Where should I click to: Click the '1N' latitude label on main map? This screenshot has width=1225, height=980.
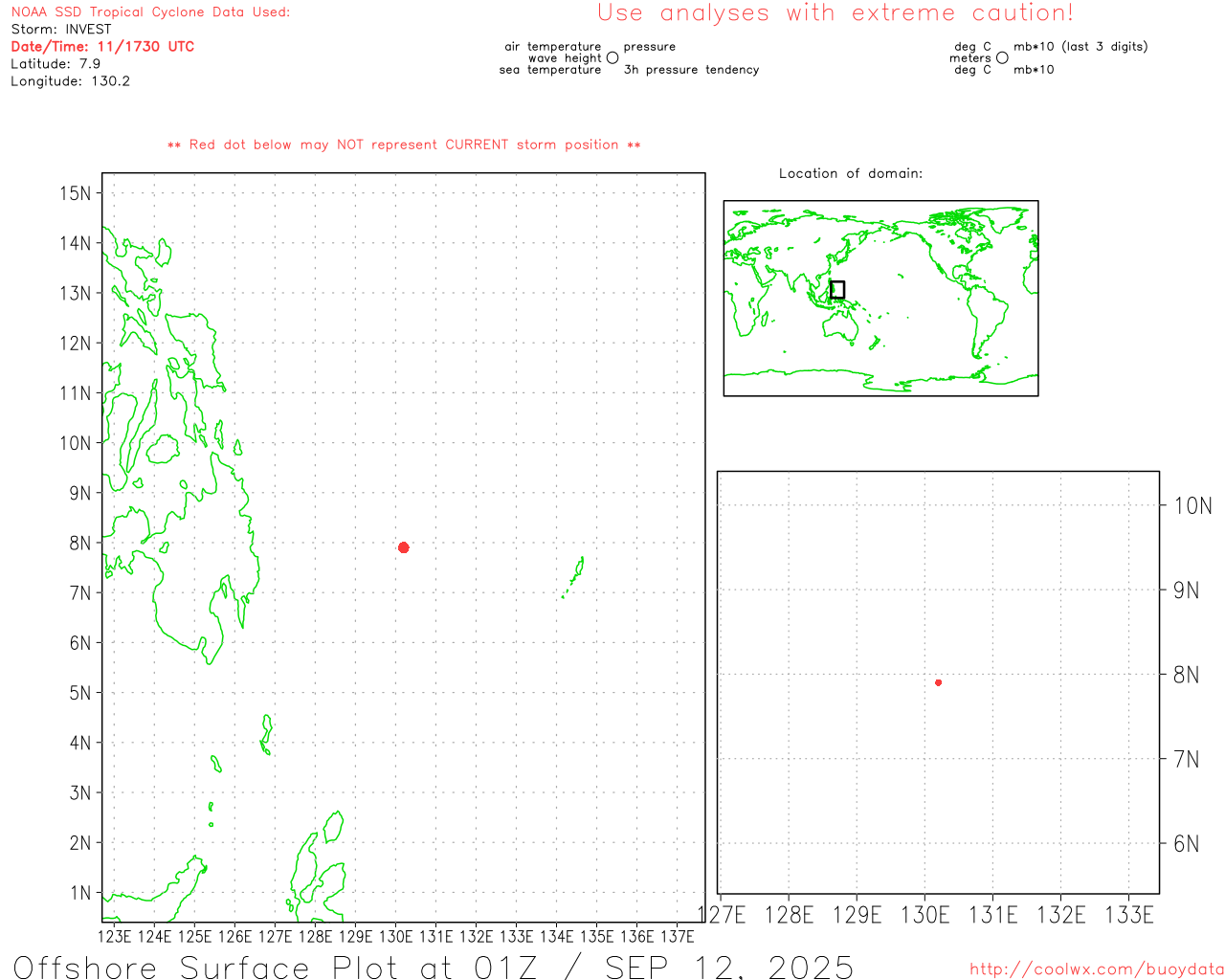pos(79,893)
